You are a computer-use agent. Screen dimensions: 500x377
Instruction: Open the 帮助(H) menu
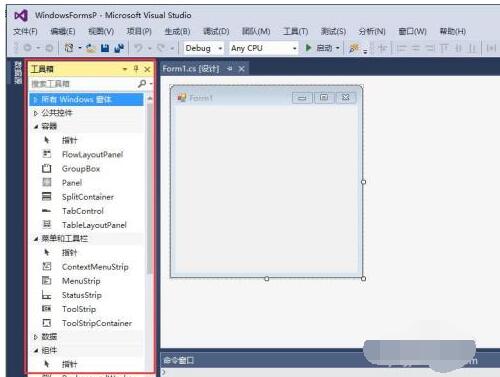pyautogui.click(x=452, y=31)
